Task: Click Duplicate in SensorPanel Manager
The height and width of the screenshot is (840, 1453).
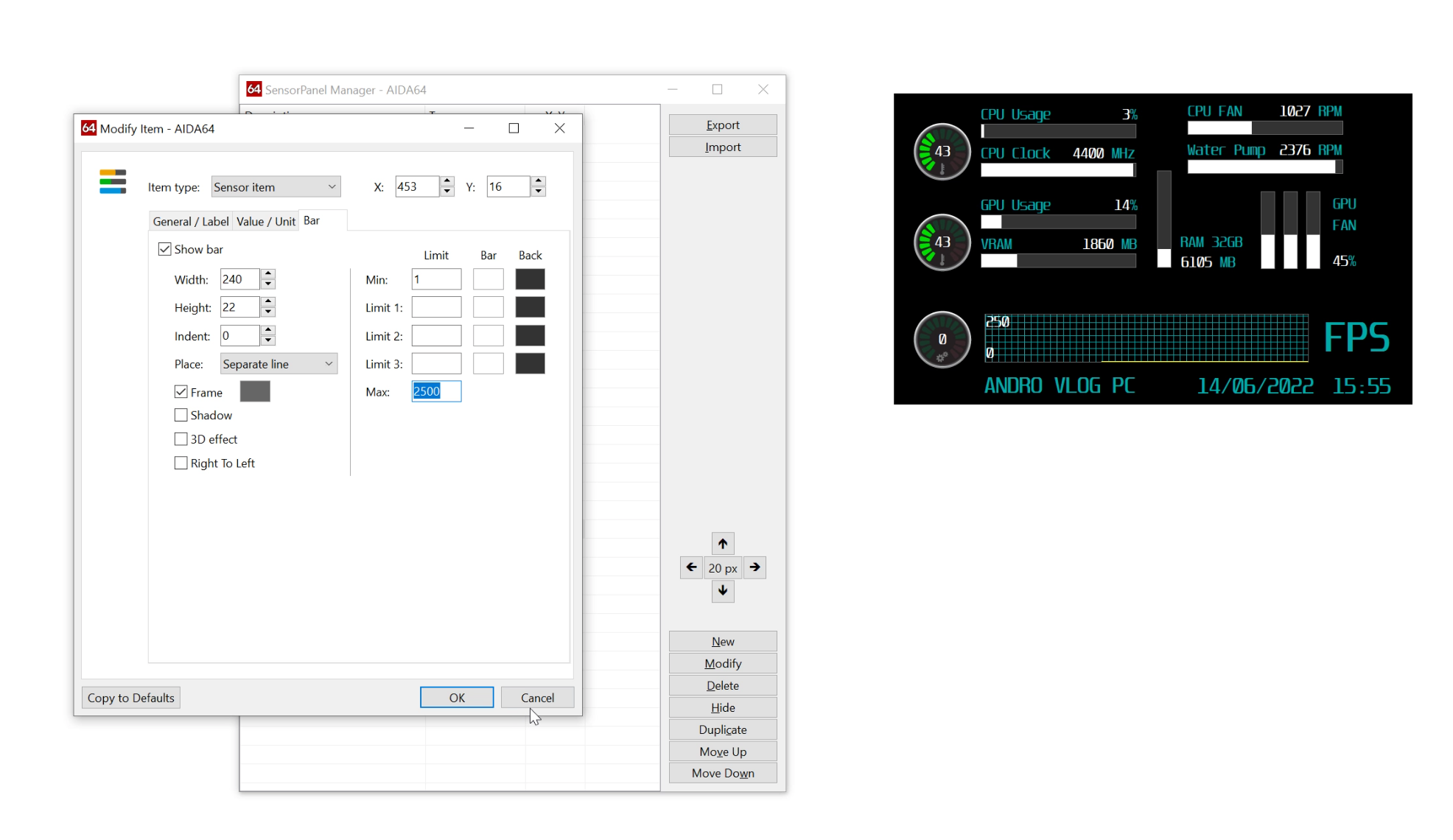Action: point(723,730)
